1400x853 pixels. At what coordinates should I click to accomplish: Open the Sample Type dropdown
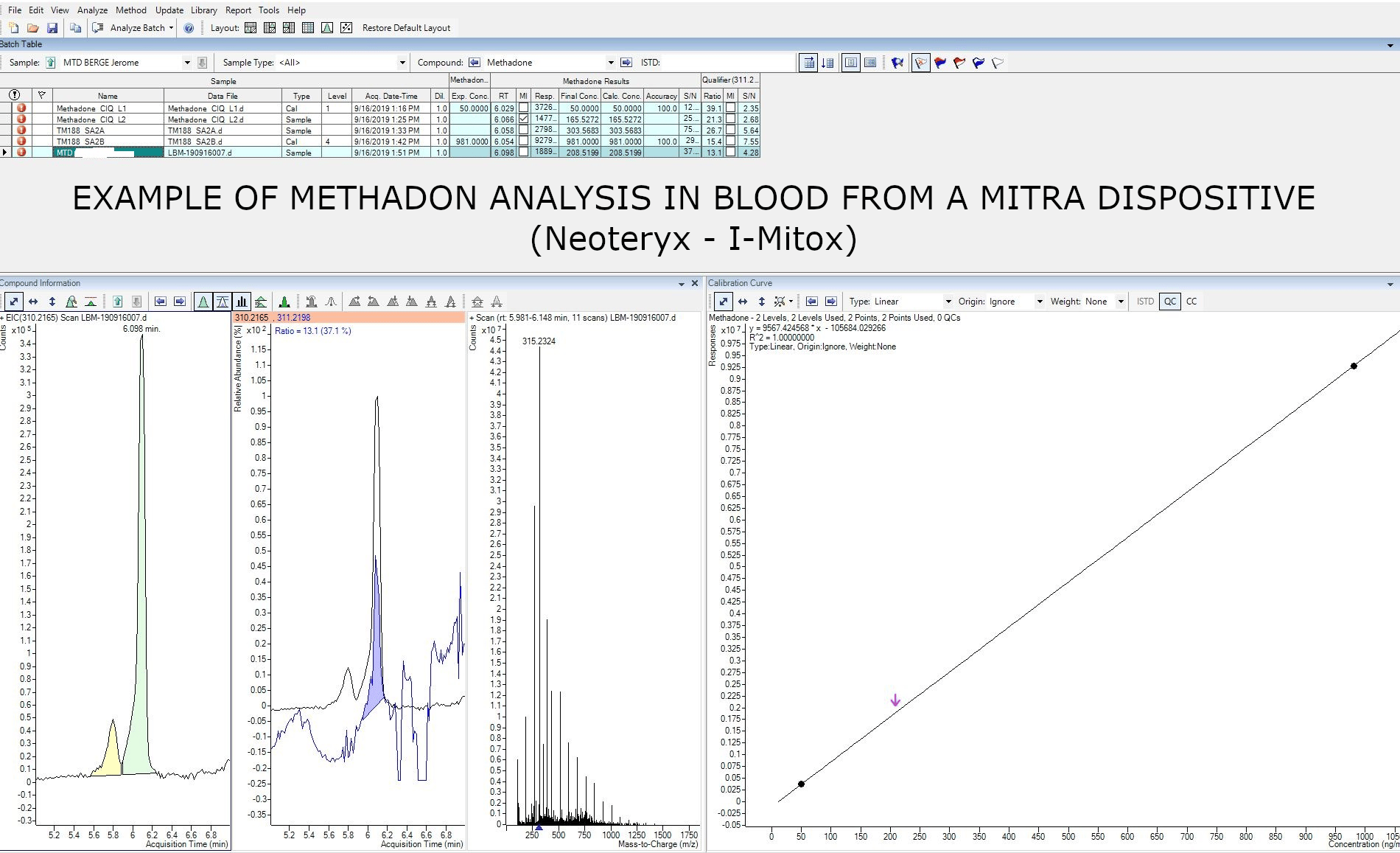pos(402,63)
